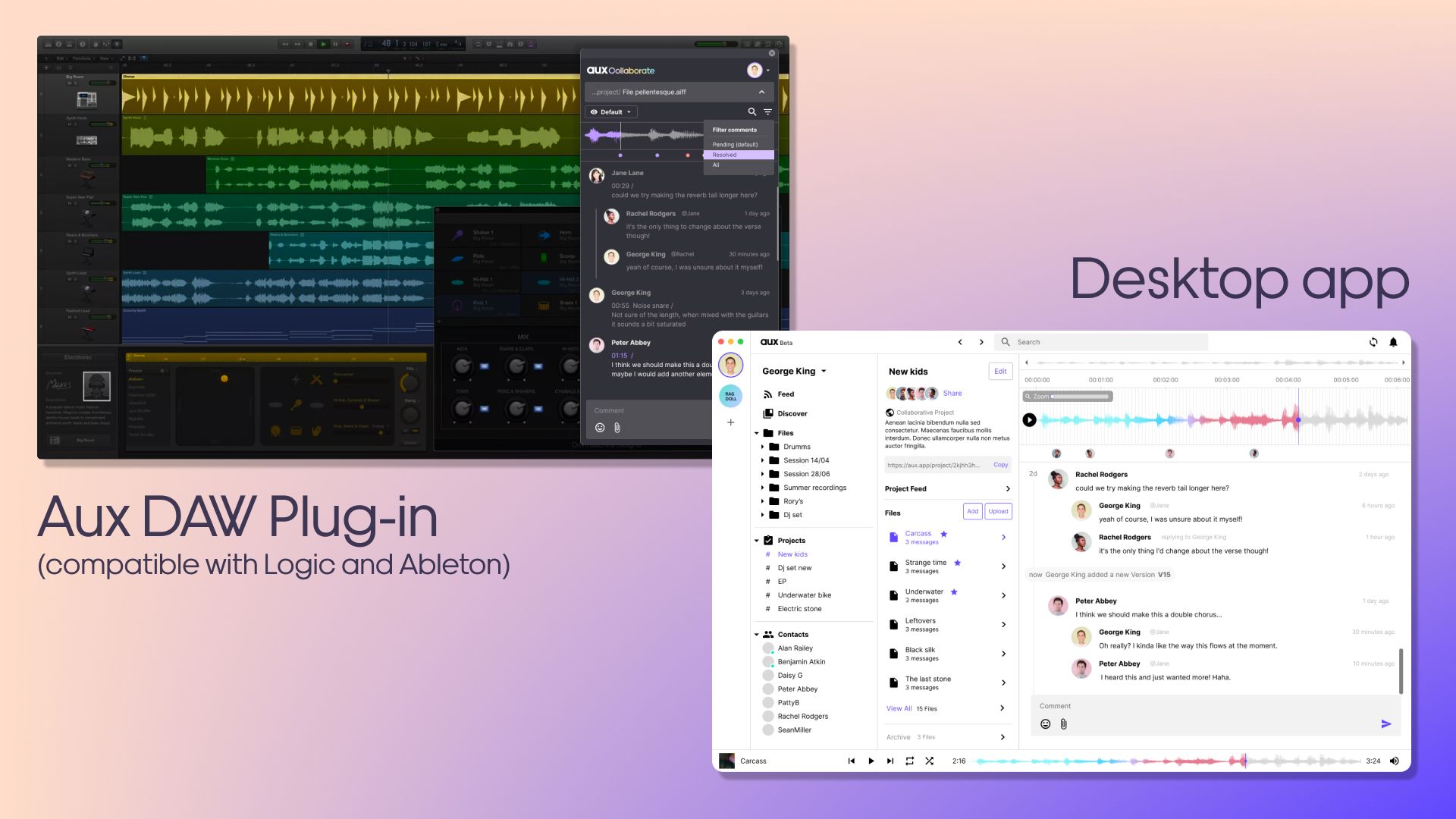This screenshot has width=1456, height=819.
Task: Go back with the left navigation arrow
Action: pos(960,342)
